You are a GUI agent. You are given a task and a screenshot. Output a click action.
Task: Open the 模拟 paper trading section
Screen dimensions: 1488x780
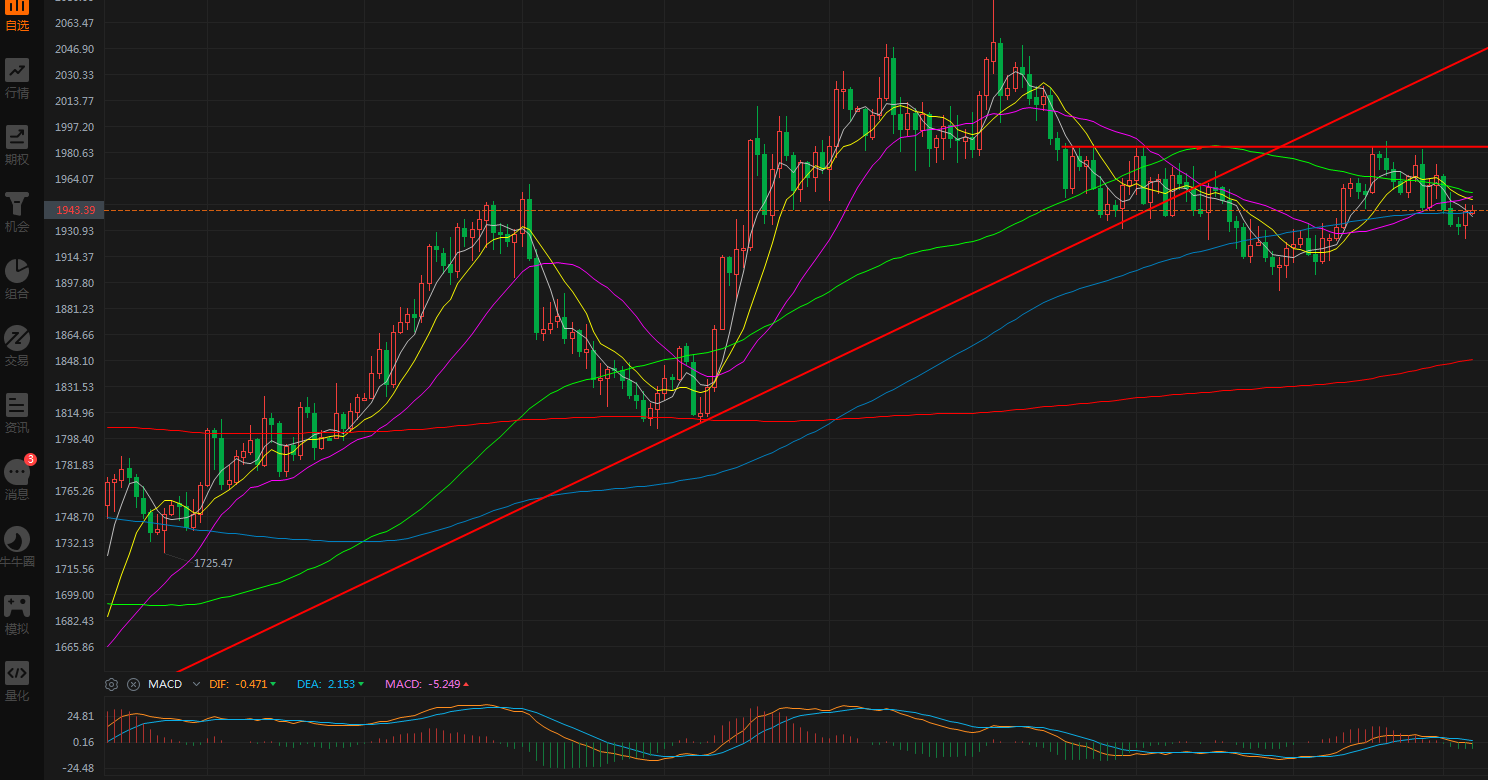17,613
